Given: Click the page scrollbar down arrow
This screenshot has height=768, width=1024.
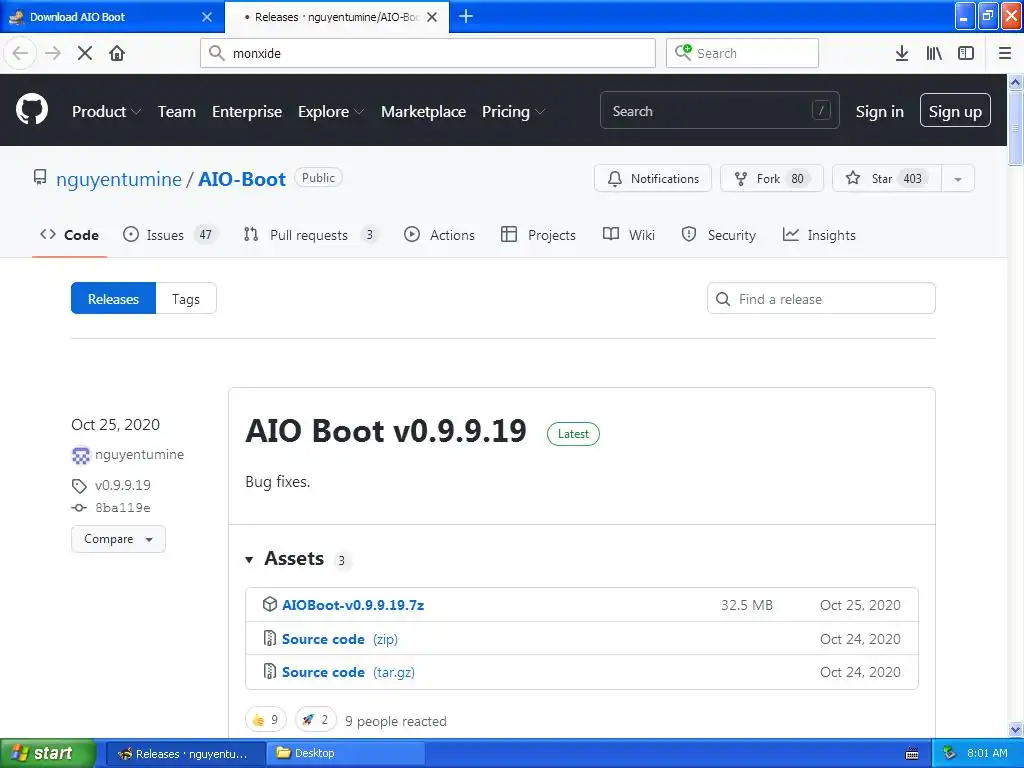Looking at the screenshot, I should (1016, 729).
